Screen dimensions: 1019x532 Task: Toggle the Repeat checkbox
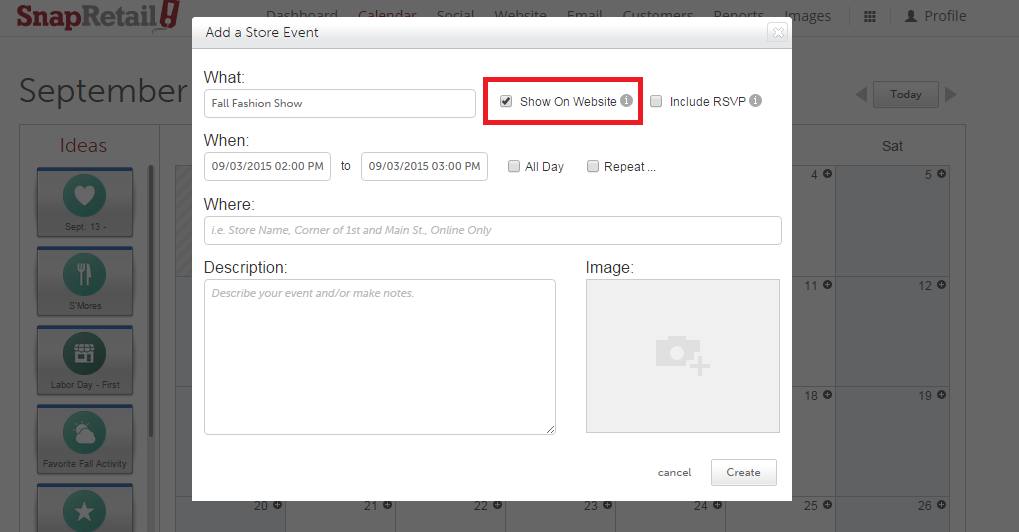pos(593,167)
